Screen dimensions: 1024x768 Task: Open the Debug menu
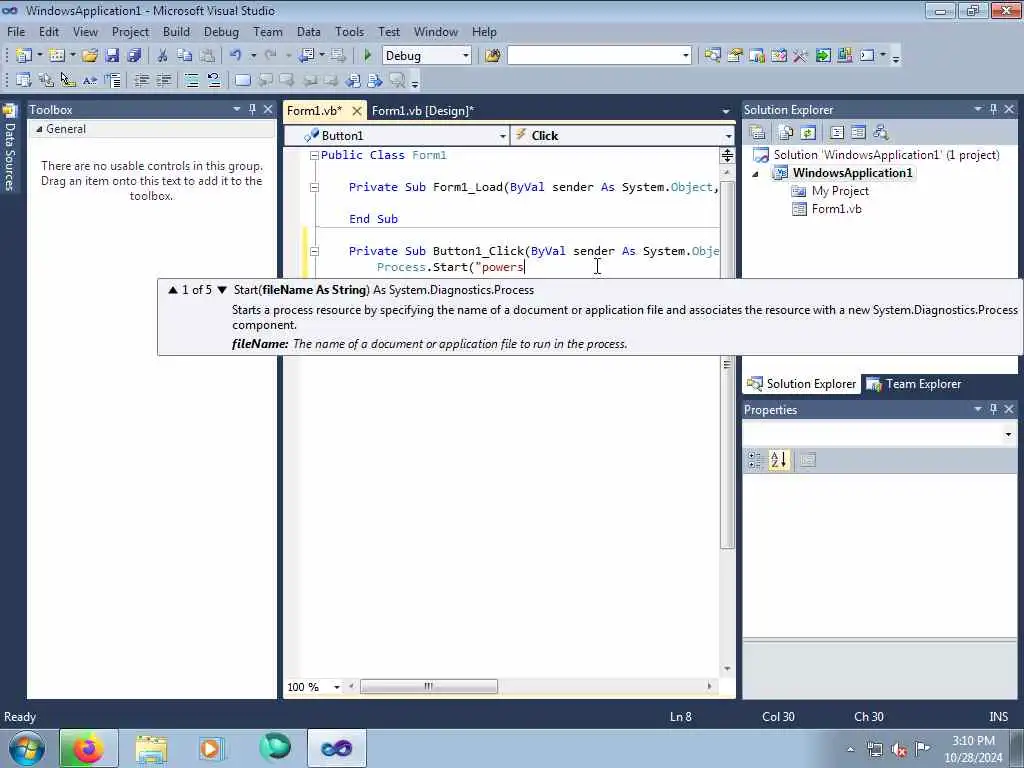click(221, 31)
